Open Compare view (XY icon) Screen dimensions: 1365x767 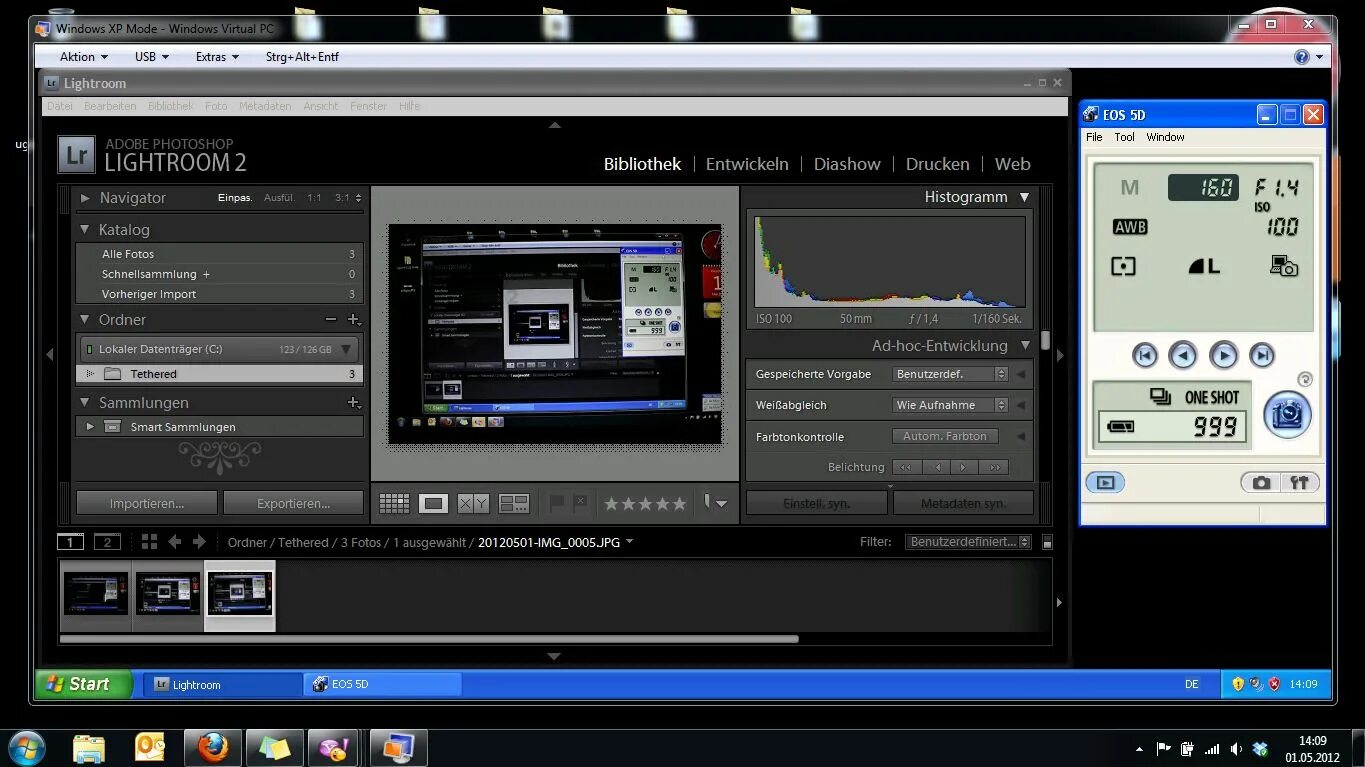(x=473, y=504)
